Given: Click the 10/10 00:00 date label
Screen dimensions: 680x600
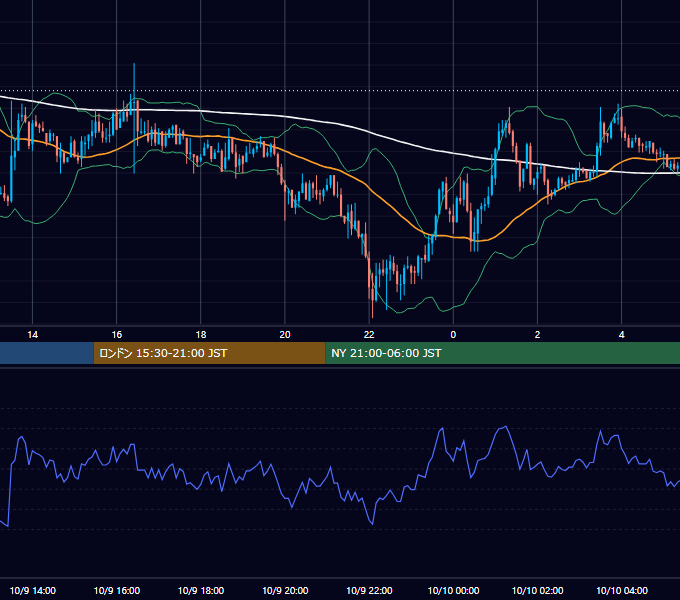Looking at the screenshot, I should pos(453,590).
